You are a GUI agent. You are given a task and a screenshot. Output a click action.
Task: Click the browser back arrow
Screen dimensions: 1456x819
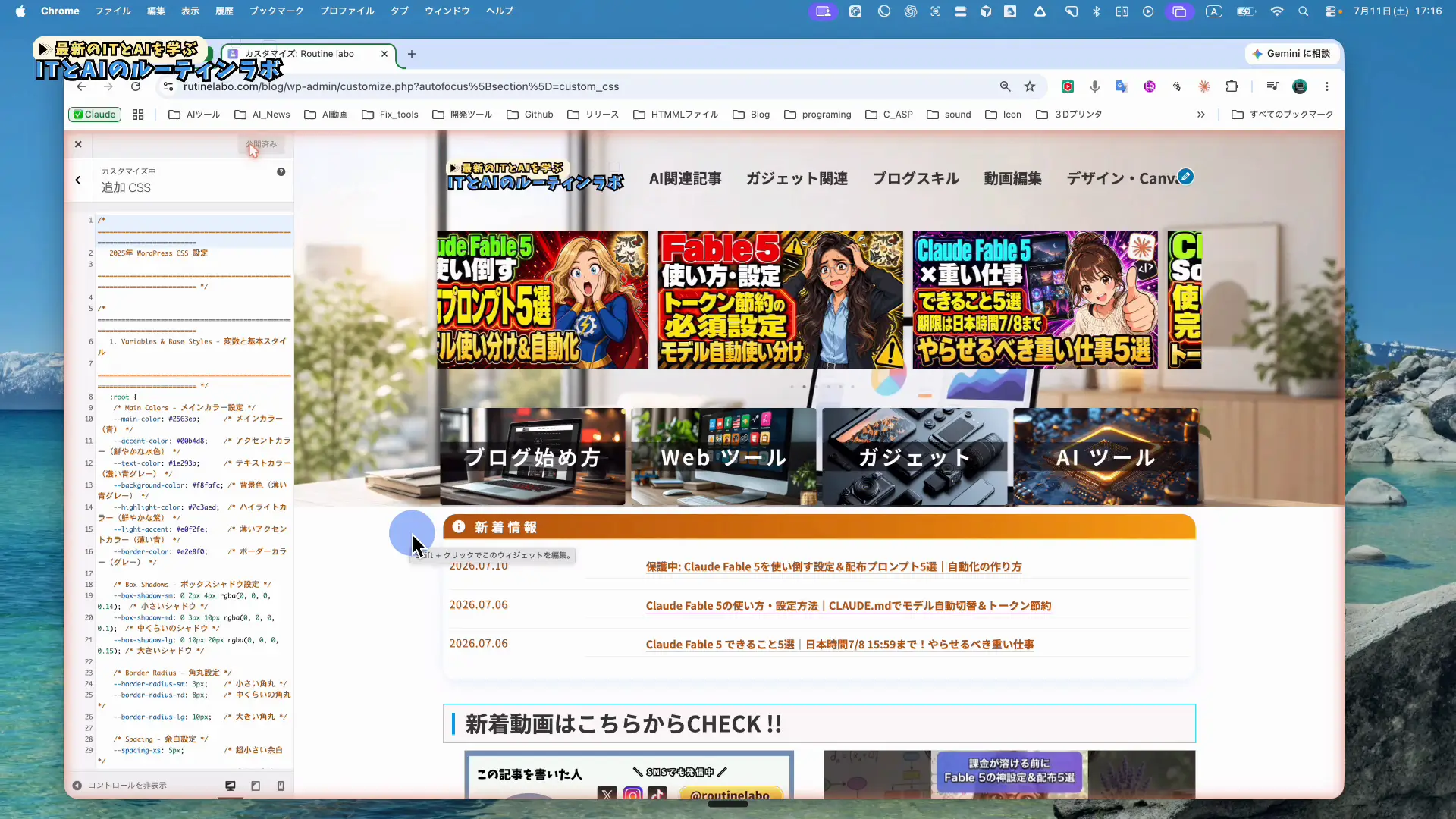[x=82, y=86]
